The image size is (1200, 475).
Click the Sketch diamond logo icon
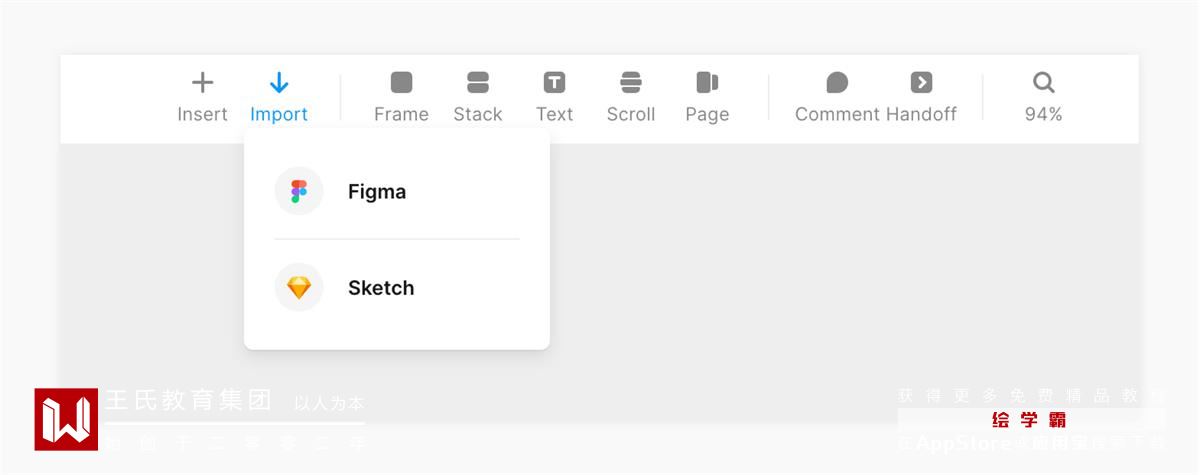[x=299, y=288]
